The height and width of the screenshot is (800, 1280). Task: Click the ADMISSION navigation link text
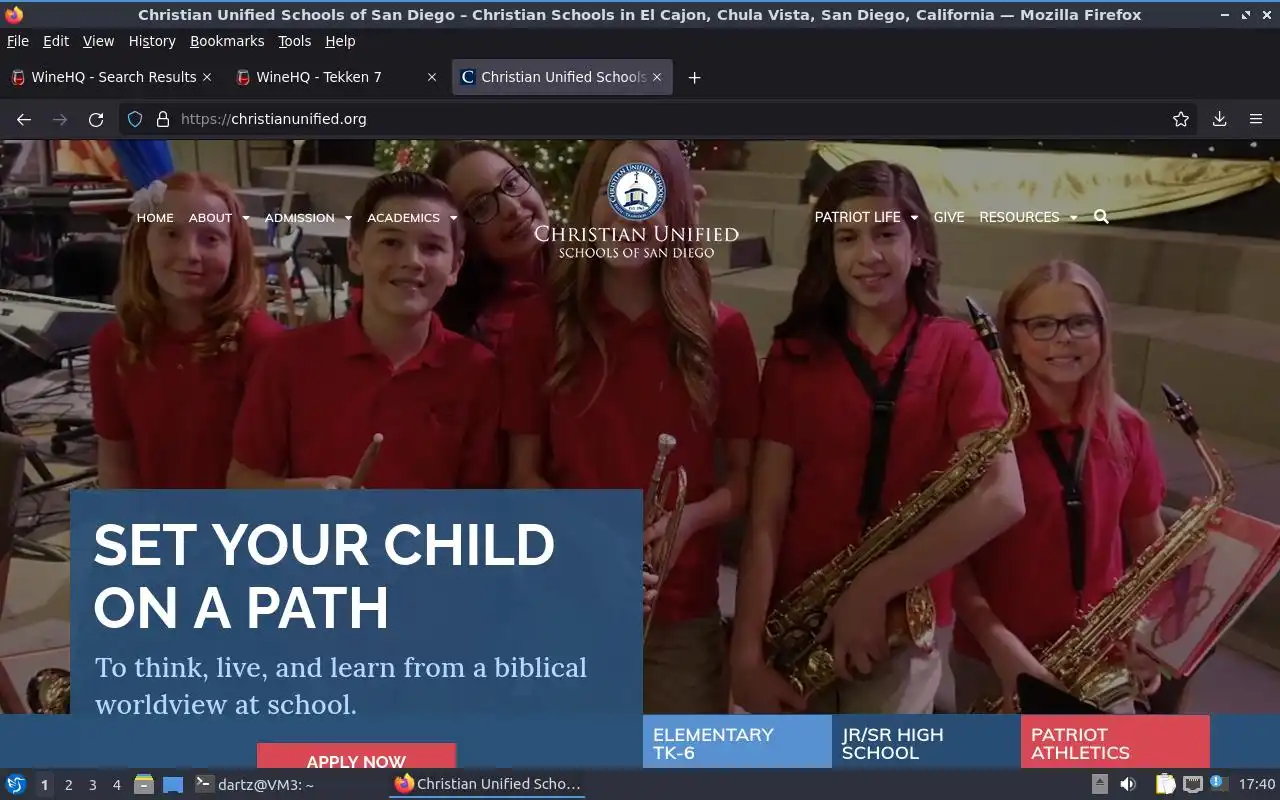(x=299, y=218)
